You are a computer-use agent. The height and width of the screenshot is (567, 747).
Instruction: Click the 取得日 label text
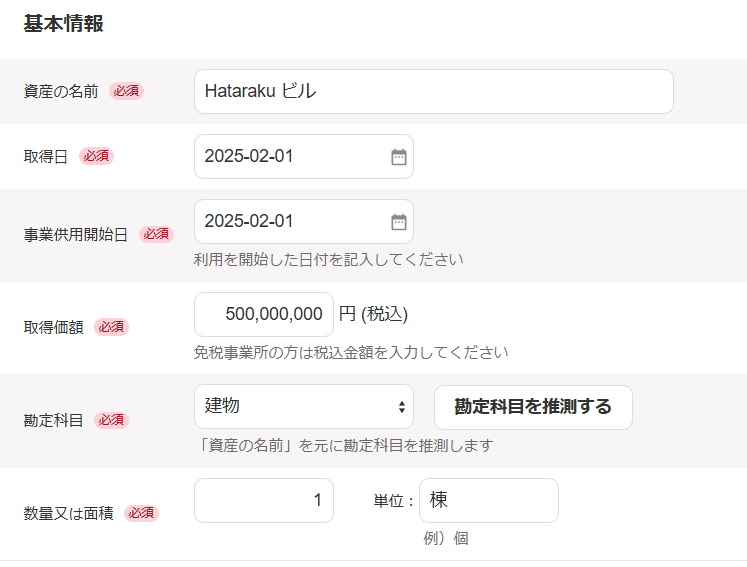click(x=46, y=157)
